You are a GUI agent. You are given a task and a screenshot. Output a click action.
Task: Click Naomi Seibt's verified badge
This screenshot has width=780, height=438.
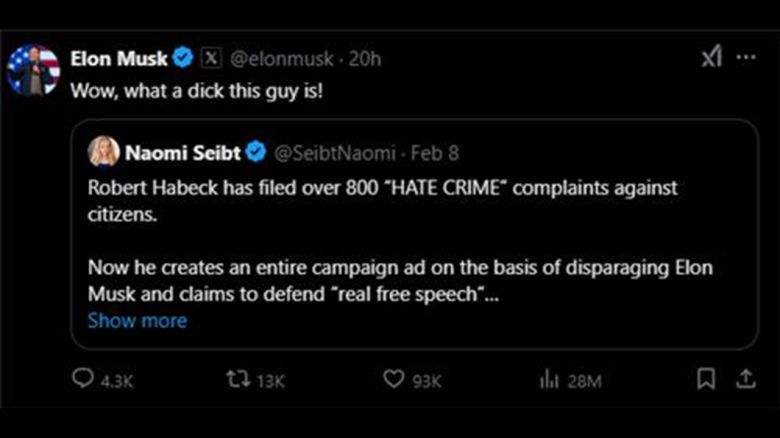coord(255,153)
